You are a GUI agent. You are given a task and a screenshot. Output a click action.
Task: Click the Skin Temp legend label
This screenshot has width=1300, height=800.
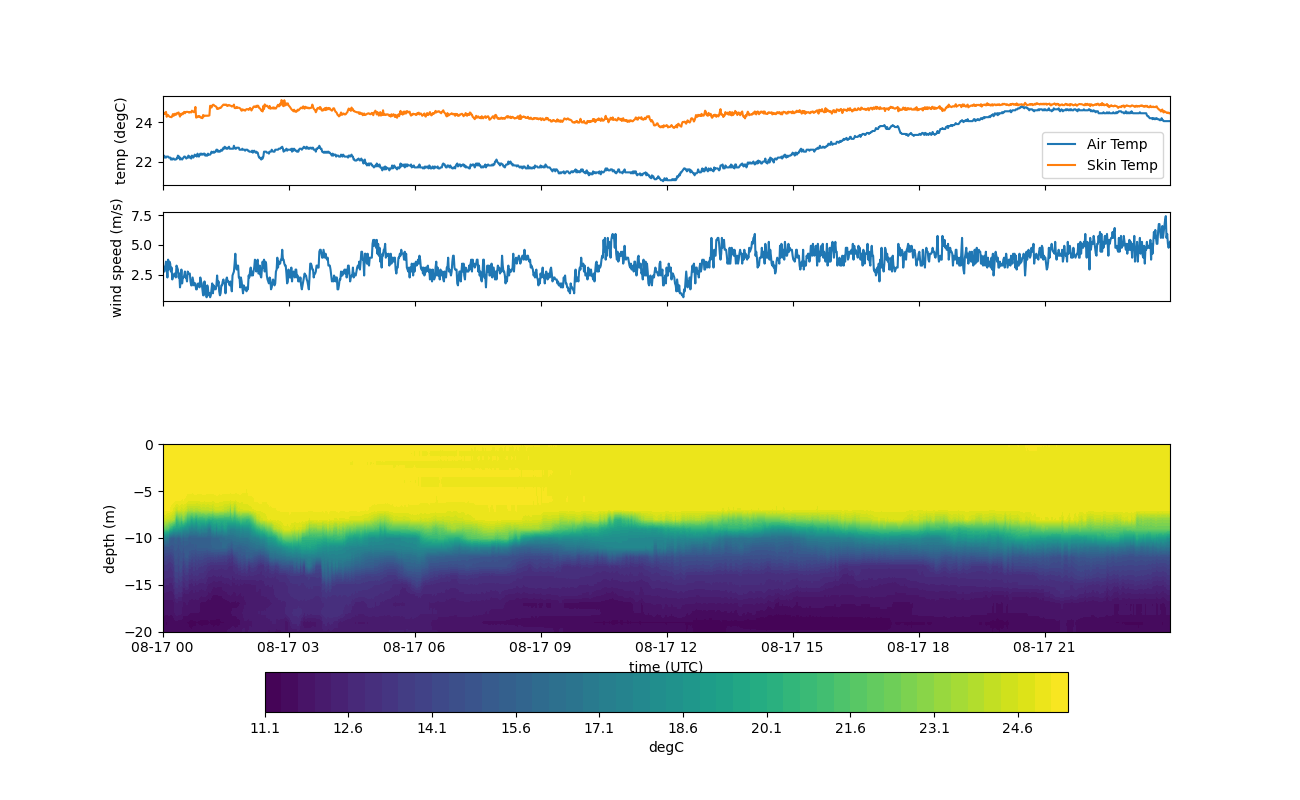1121,165
